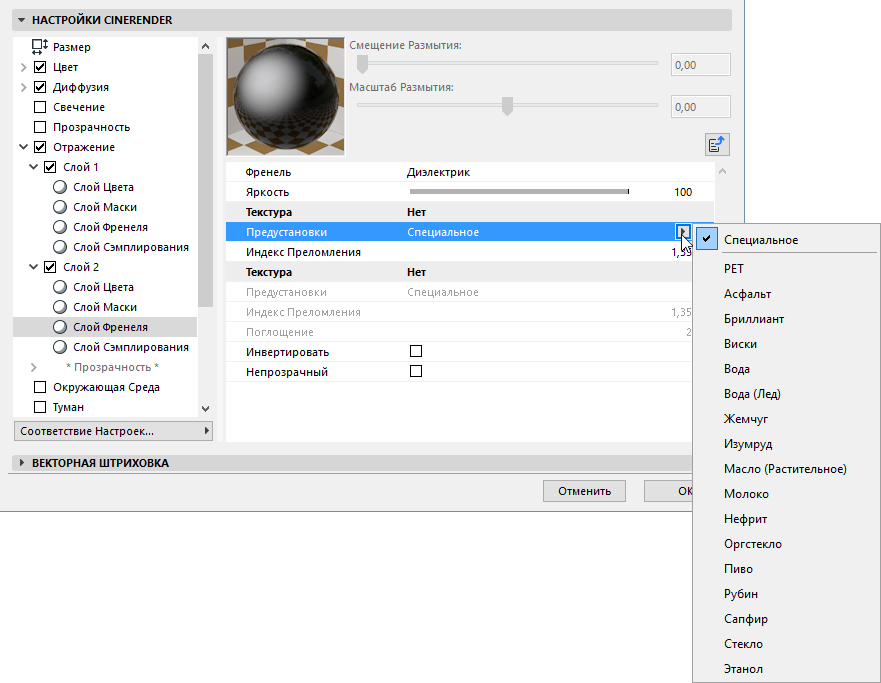Click the material preview sphere thumbnail

tap(285, 97)
